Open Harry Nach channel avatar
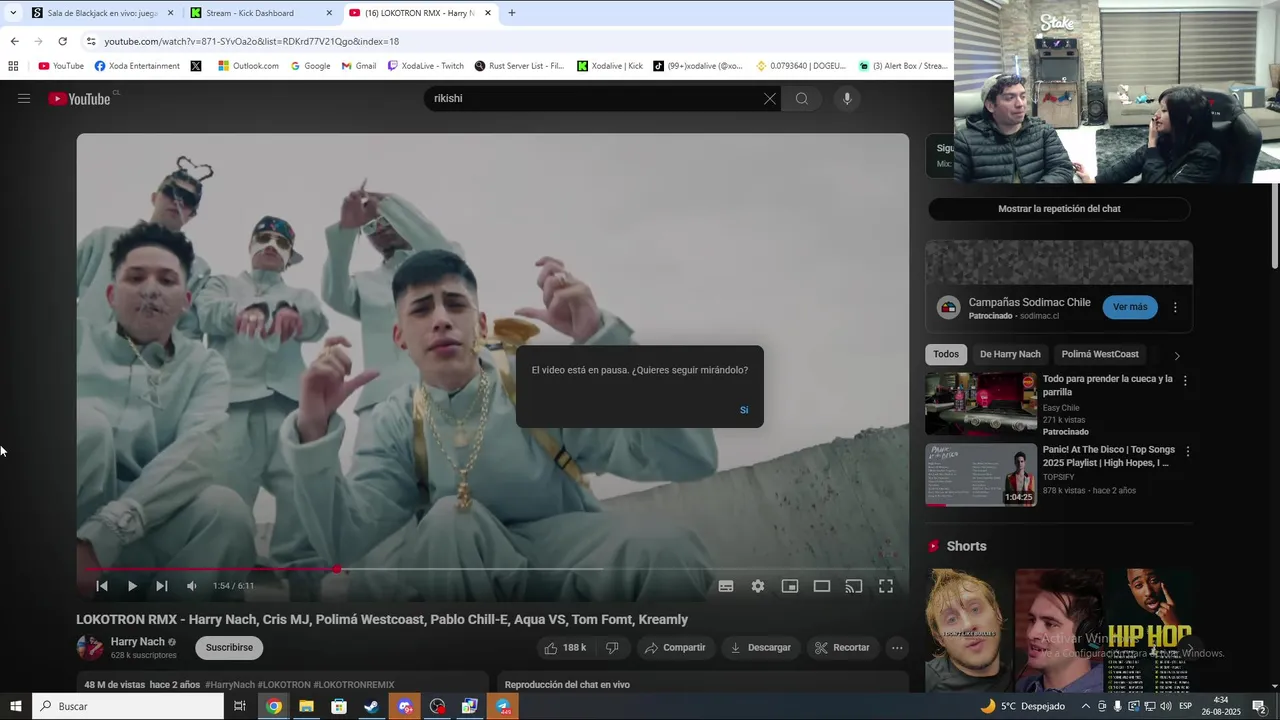This screenshot has width=1280, height=720. pos(90,648)
